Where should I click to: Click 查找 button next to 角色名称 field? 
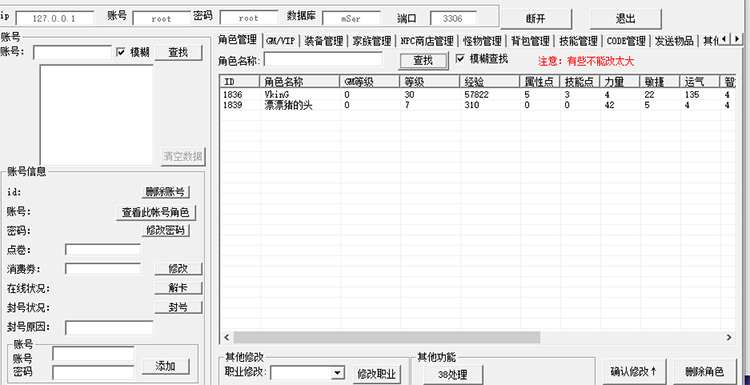423,60
